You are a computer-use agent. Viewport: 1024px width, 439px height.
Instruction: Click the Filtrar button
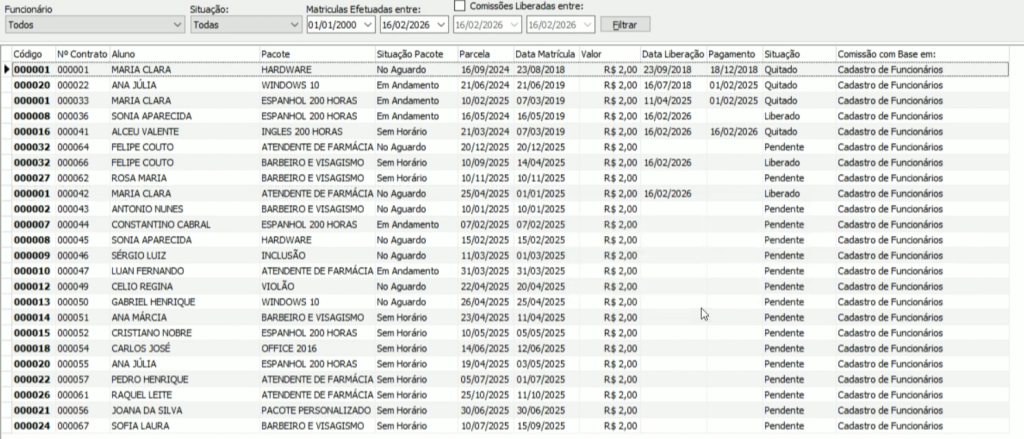click(625, 25)
